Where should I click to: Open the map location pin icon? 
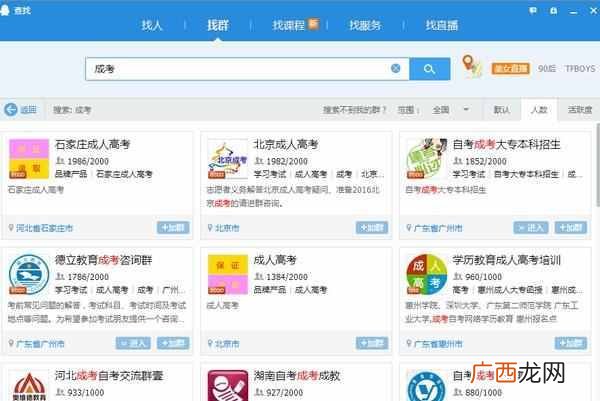(471, 66)
